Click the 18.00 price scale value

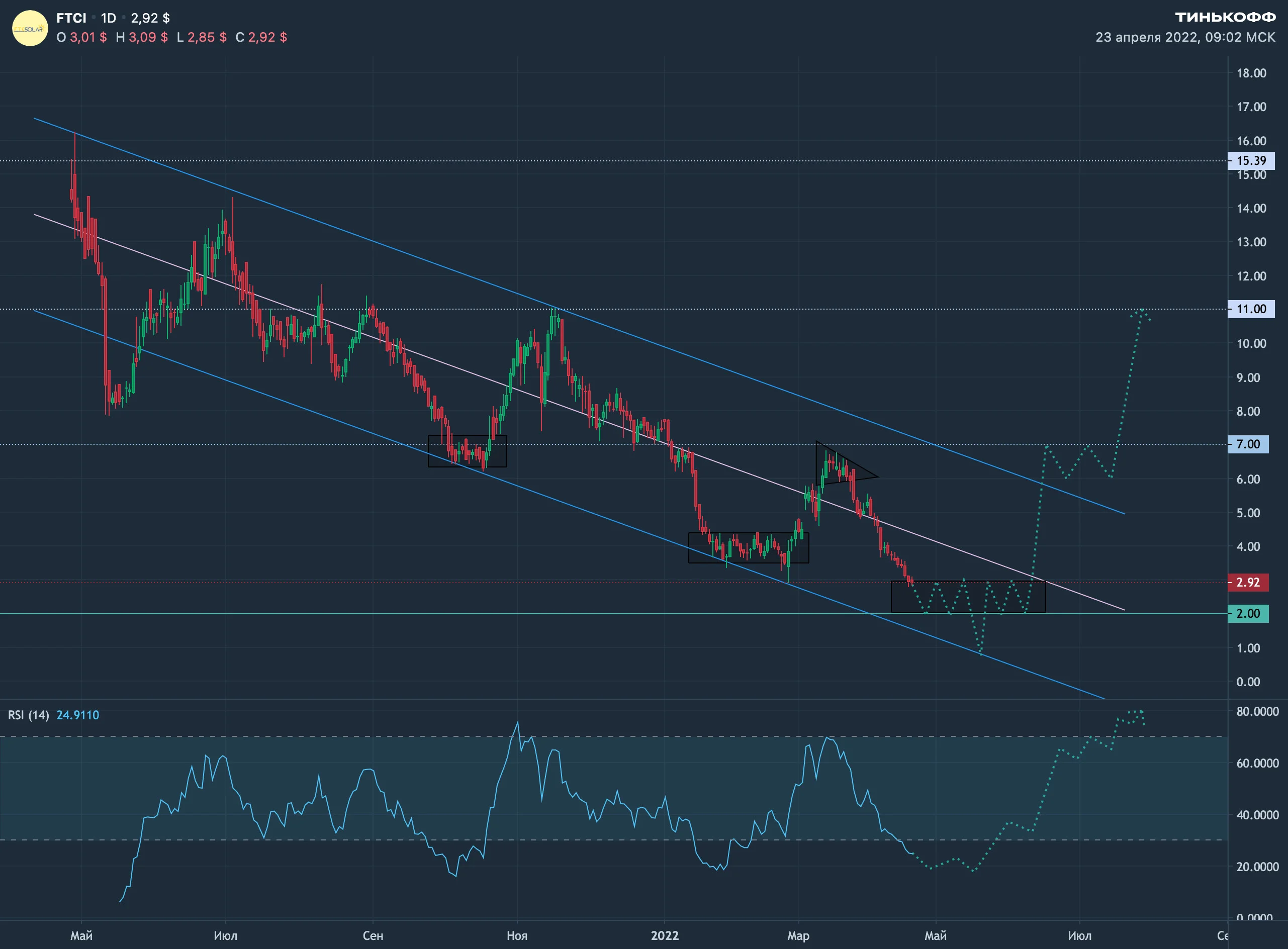pos(1251,73)
